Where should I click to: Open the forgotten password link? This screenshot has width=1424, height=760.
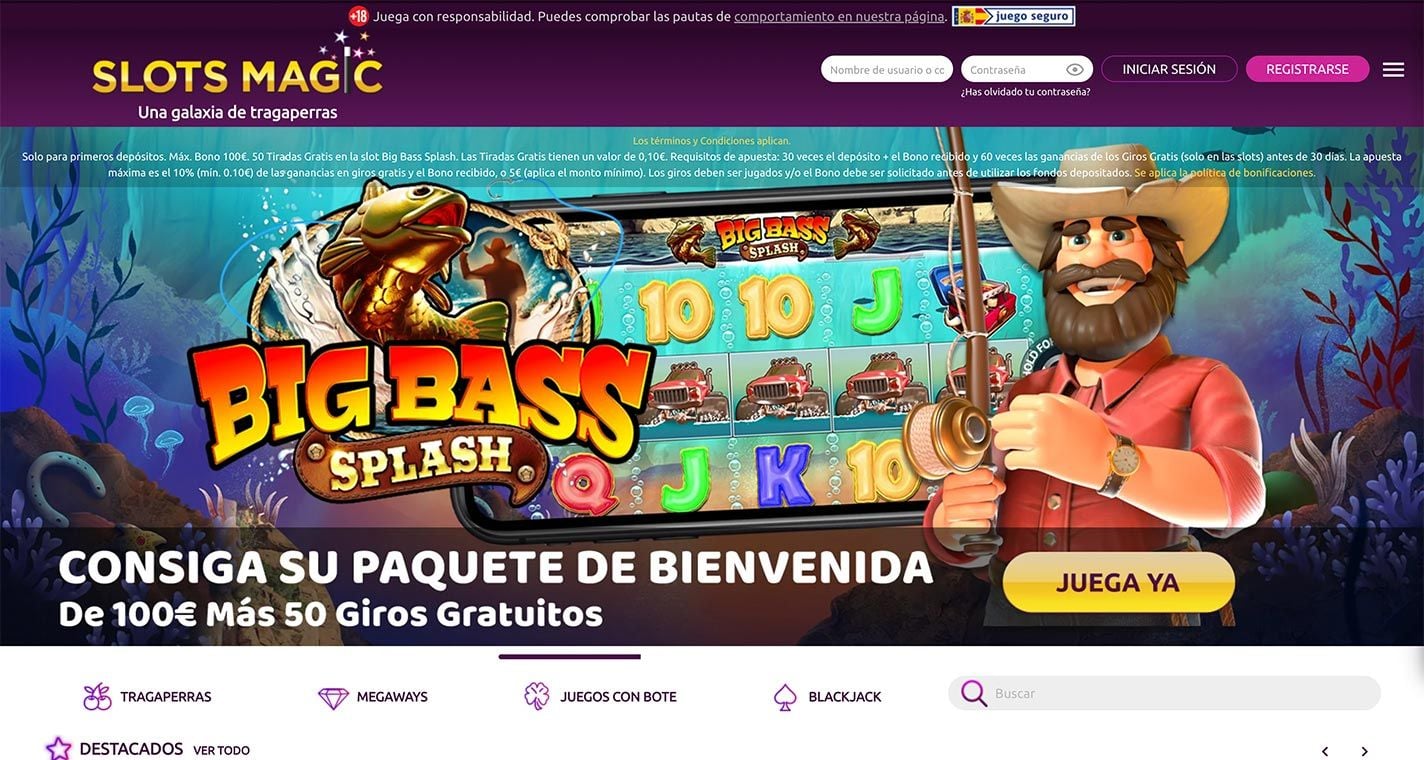tap(1025, 92)
